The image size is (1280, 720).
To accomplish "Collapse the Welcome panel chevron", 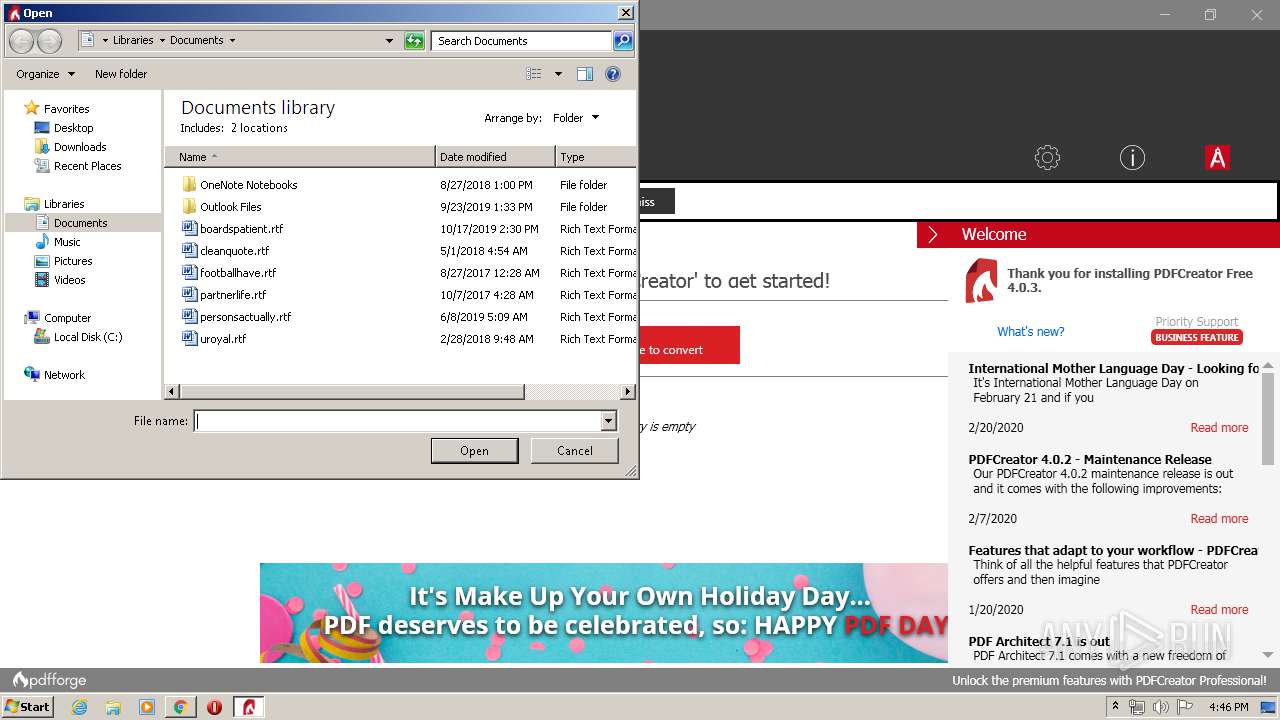I will (x=932, y=234).
